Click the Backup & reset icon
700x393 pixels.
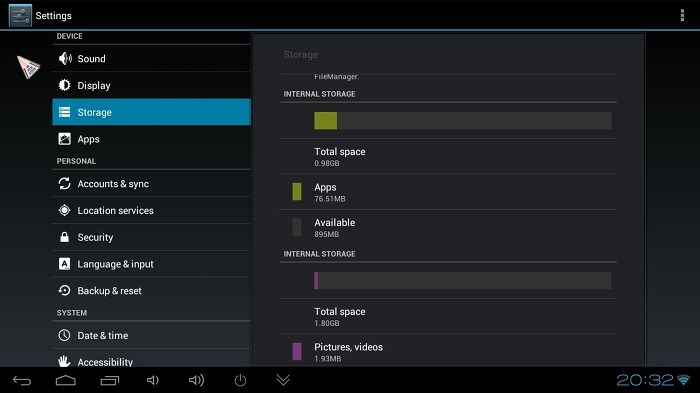(x=64, y=290)
